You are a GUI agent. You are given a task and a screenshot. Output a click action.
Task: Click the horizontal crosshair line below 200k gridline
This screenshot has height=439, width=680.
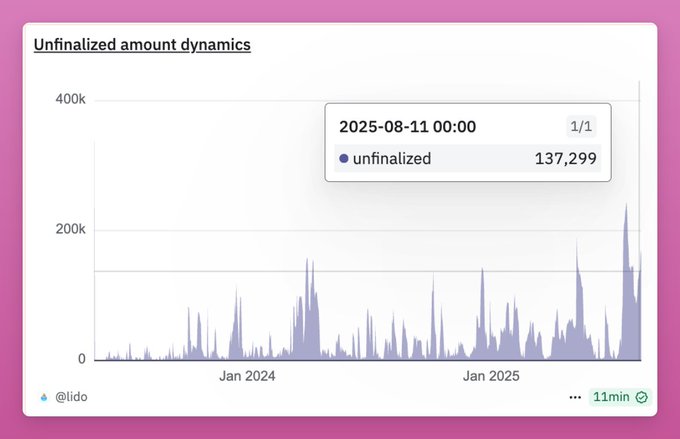pos(367,272)
